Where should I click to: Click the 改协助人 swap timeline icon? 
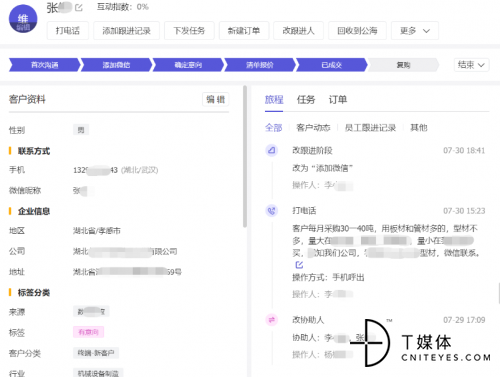point(272,320)
